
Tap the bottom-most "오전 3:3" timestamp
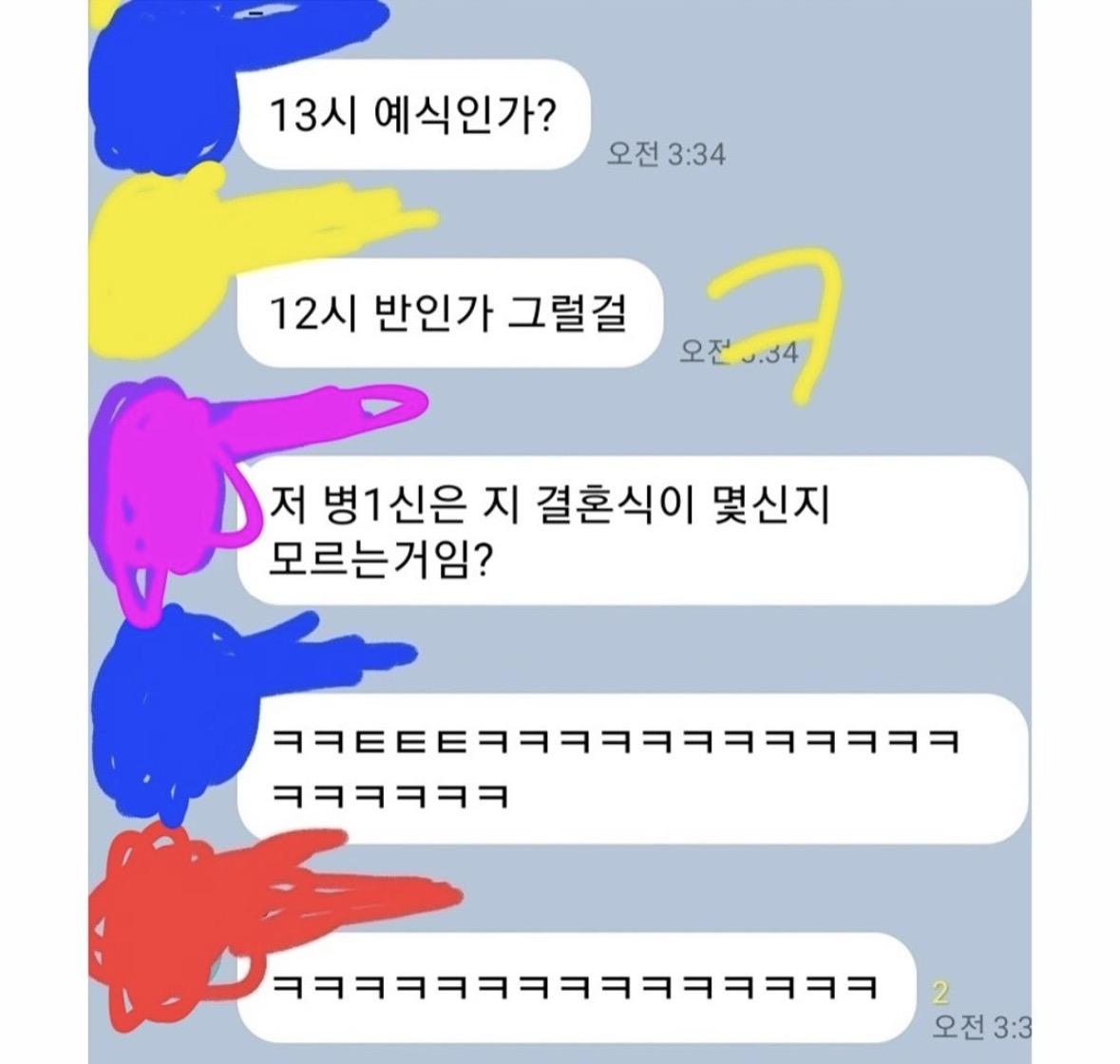pyautogui.click(x=981, y=1028)
